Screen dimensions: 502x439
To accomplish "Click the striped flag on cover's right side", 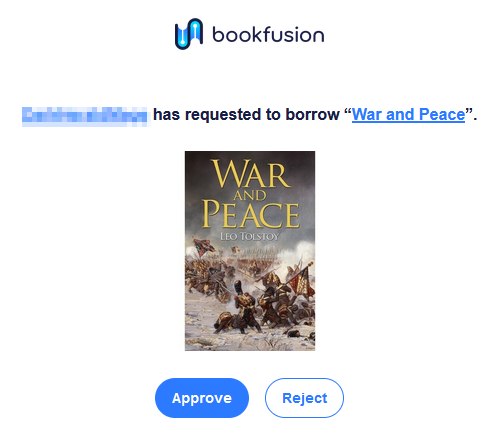I will tap(302, 282).
